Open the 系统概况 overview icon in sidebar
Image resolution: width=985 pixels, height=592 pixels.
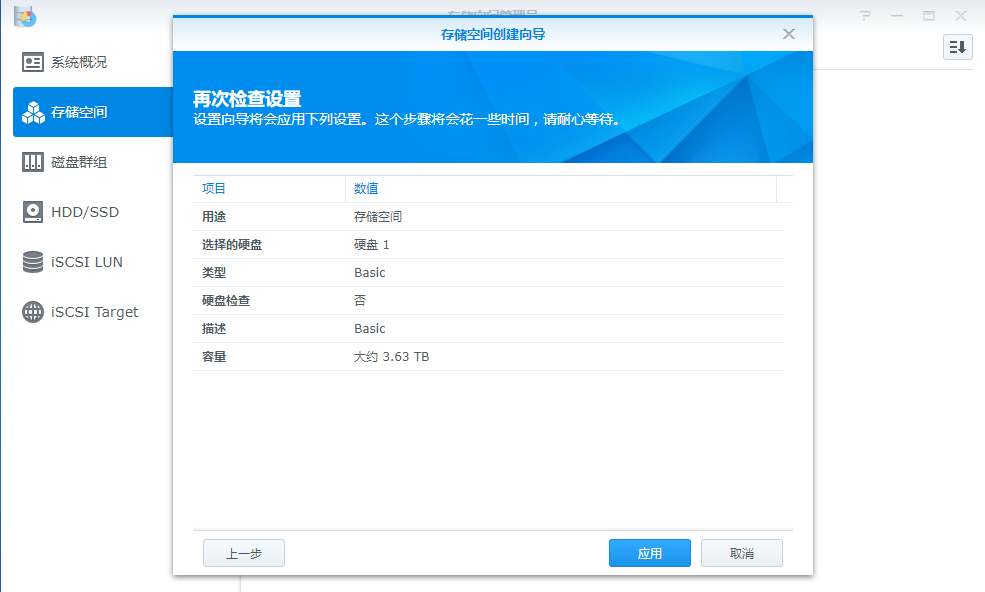[33, 62]
